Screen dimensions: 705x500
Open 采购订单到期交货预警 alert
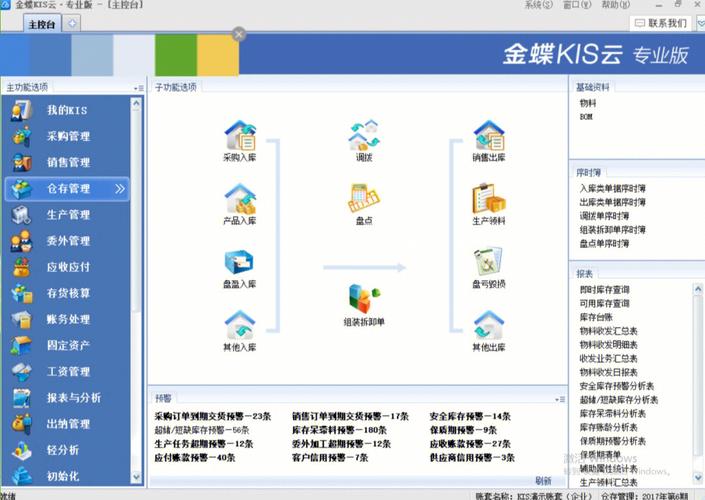coord(213,416)
